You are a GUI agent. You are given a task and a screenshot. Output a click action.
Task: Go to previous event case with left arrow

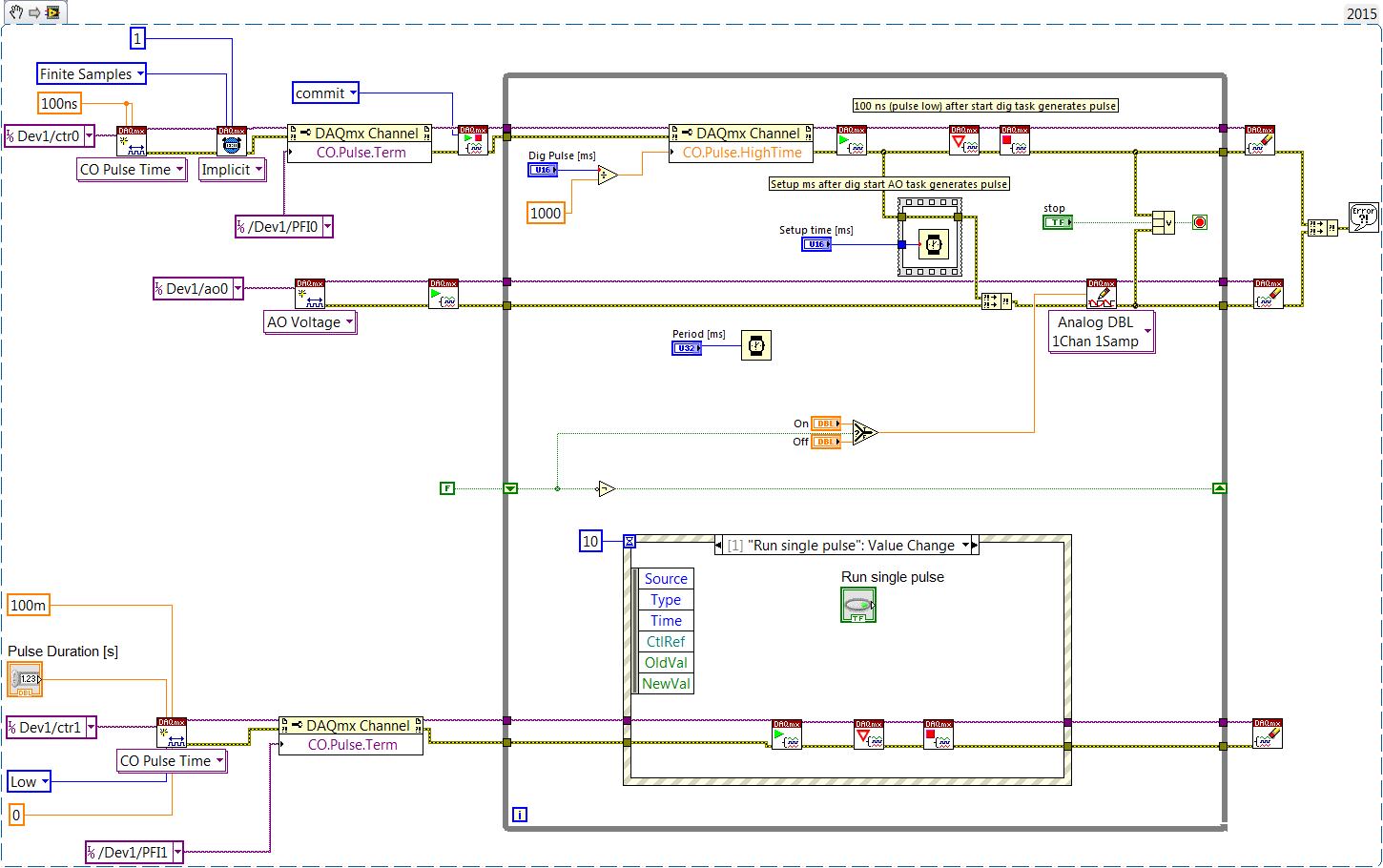719,545
